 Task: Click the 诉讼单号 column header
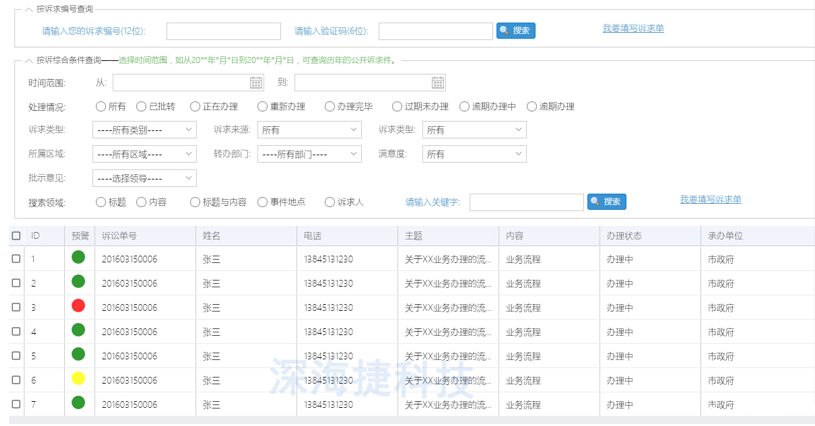point(120,236)
